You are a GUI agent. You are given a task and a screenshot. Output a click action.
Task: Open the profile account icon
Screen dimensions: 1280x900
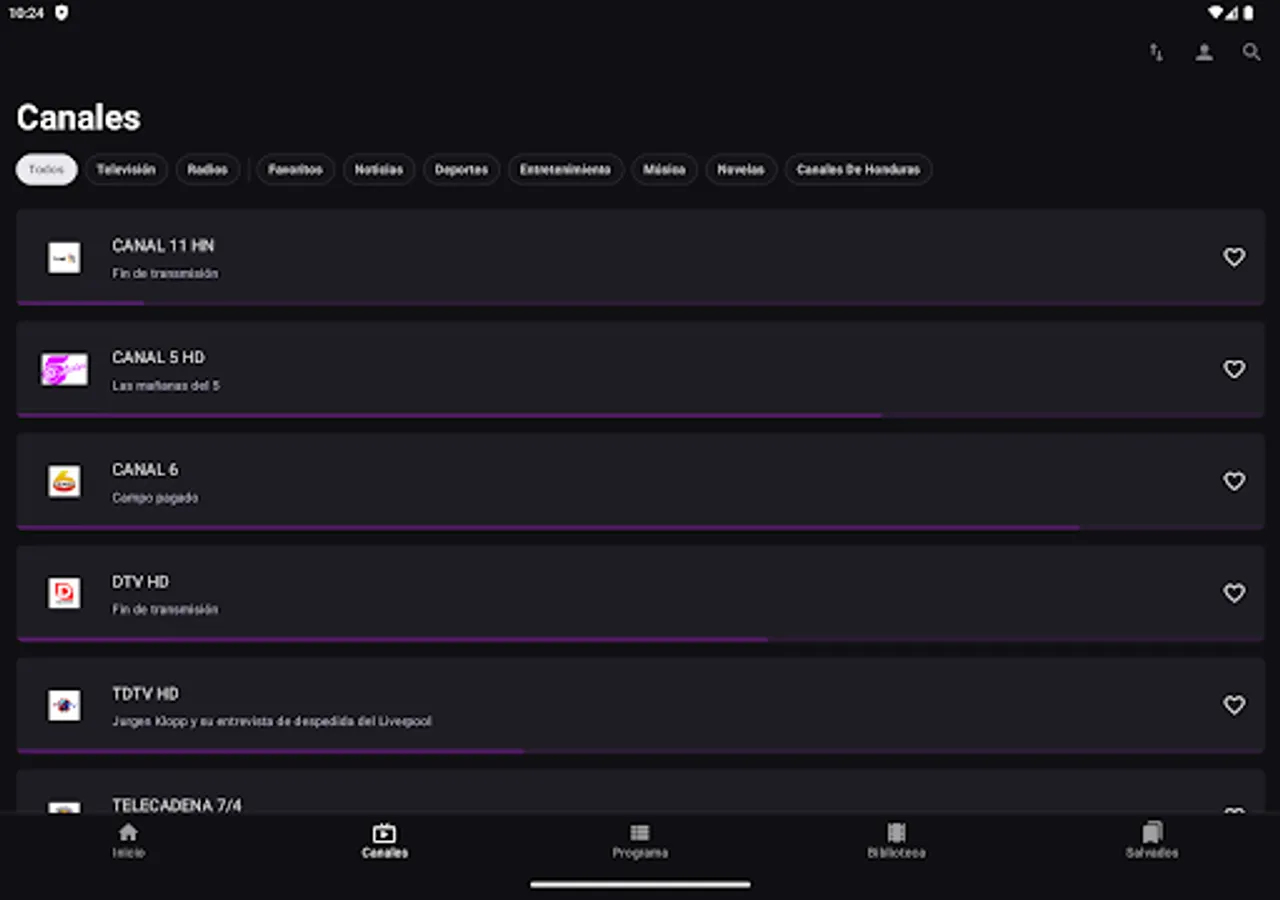pyautogui.click(x=1204, y=52)
